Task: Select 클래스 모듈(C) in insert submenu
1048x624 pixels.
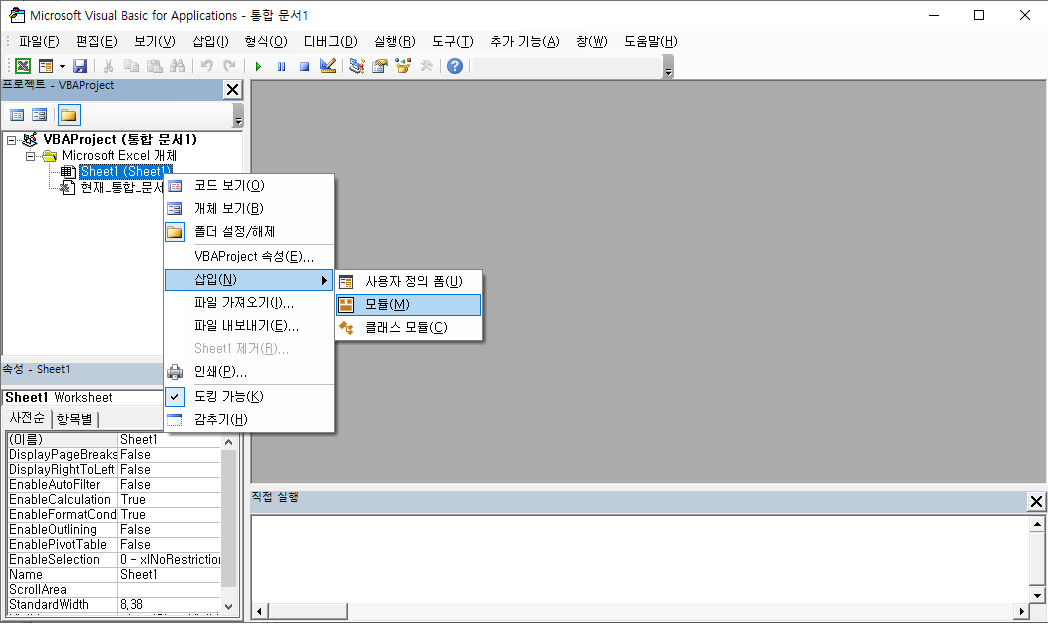Action: pos(408,327)
